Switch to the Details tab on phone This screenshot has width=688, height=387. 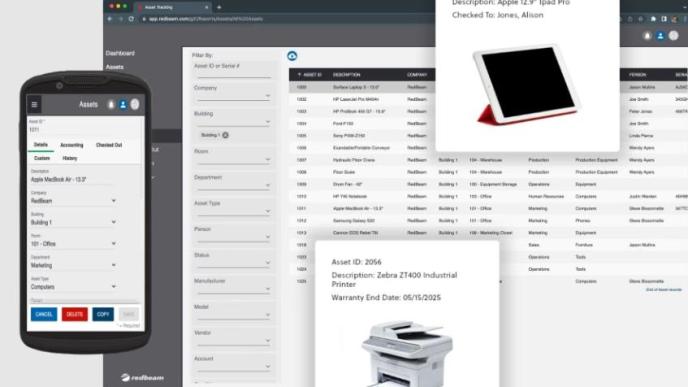[41, 145]
